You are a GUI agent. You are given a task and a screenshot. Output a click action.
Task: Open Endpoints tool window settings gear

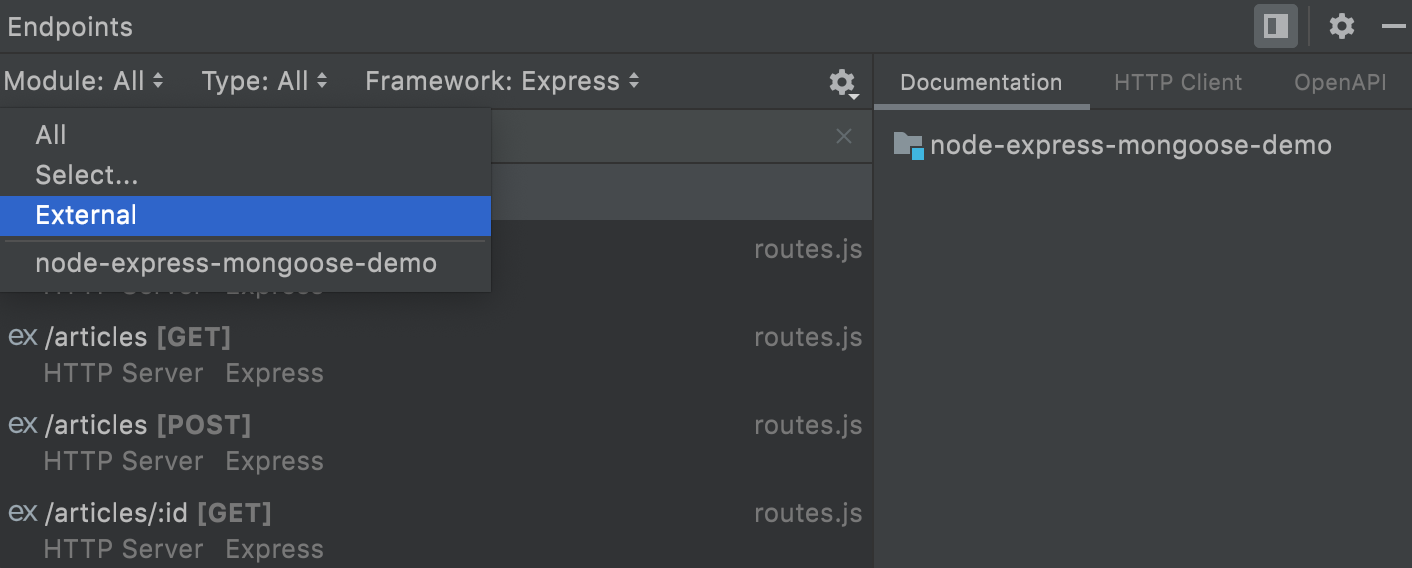(1341, 27)
